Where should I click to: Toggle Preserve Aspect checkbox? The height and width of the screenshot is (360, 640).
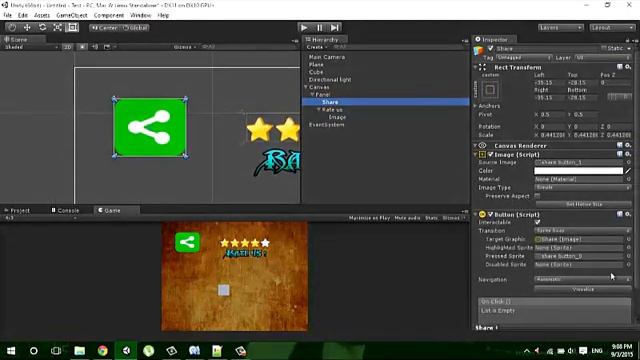point(537,196)
